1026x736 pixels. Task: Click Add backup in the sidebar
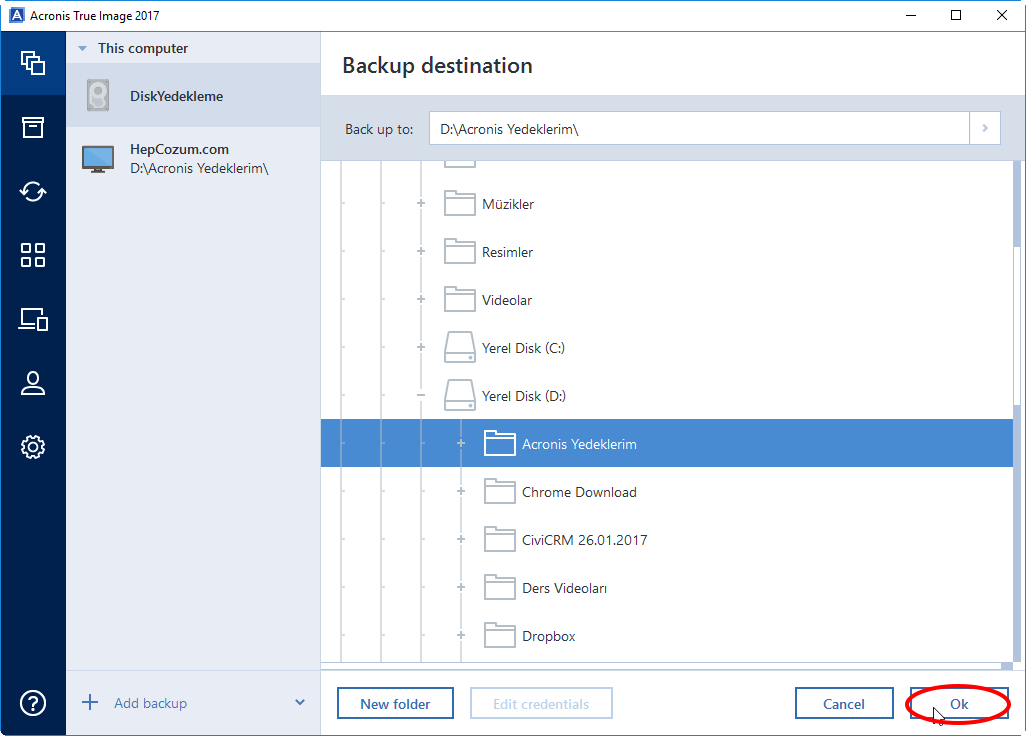tap(150, 703)
